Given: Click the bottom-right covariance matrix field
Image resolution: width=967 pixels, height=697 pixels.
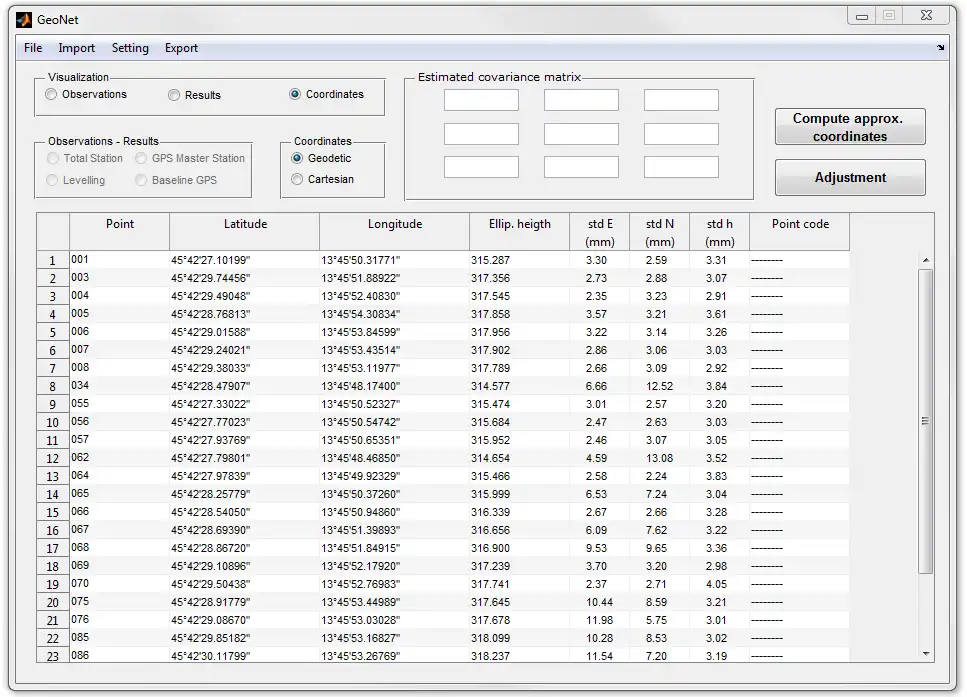Looking at the screenshot, I should [681, 167].
